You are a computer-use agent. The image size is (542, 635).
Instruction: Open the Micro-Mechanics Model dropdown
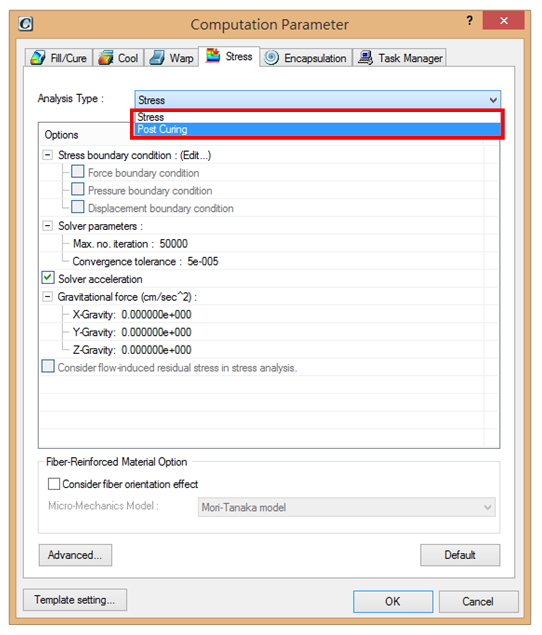pyautogui.click(x=347, y=507)
